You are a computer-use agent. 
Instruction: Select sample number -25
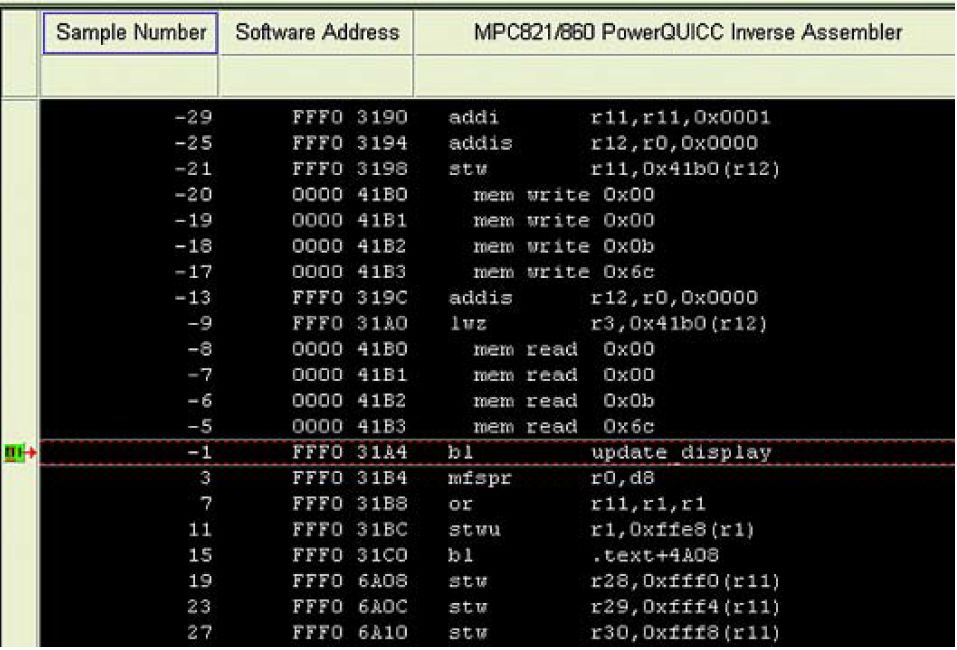pos(193,143)
